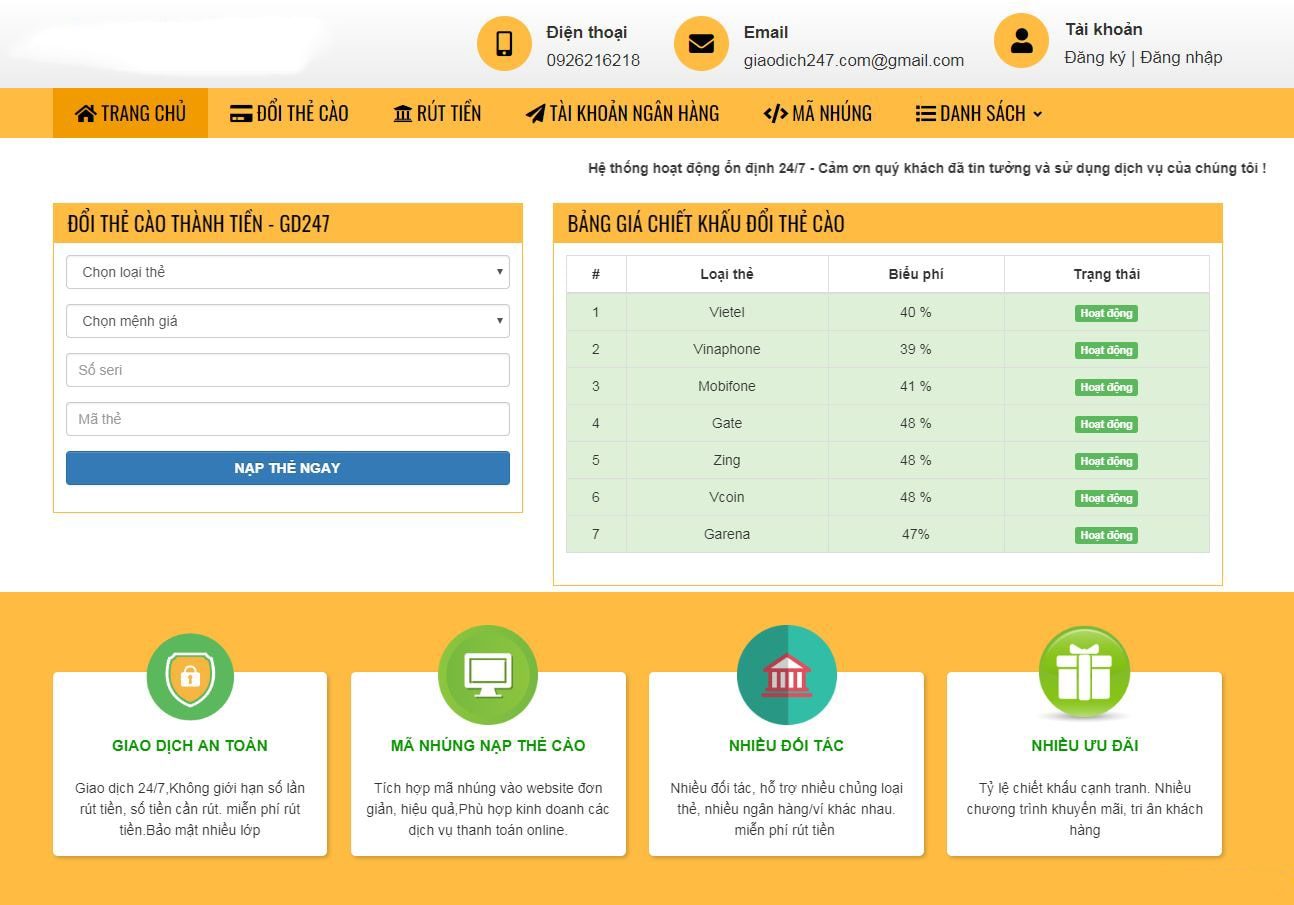Click the Đăng ký link
The height and width of the screenshot is (905, 1294).
[1095, 57]
